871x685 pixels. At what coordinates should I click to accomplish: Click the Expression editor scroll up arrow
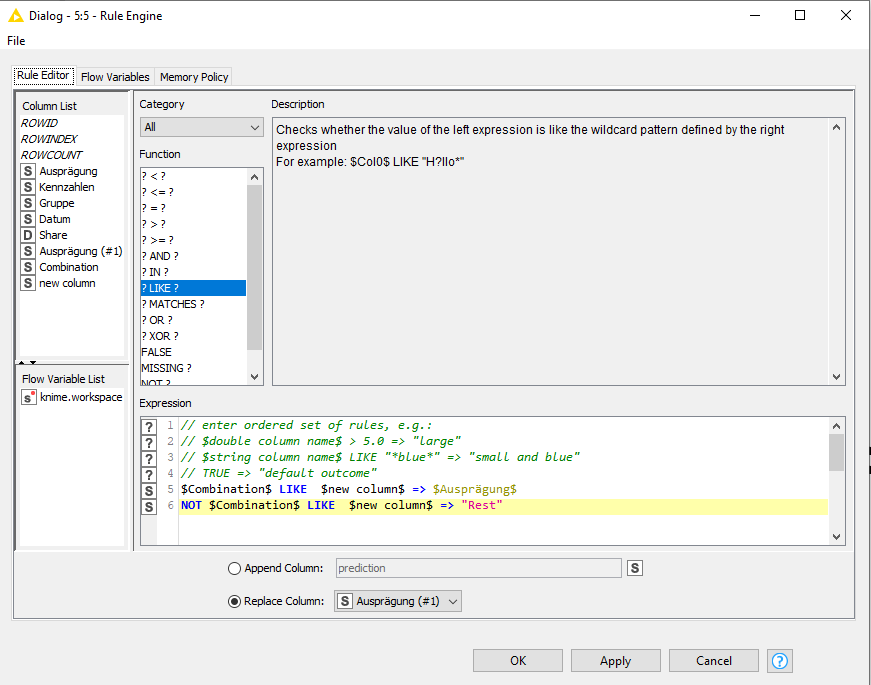(x=837, y=426)
